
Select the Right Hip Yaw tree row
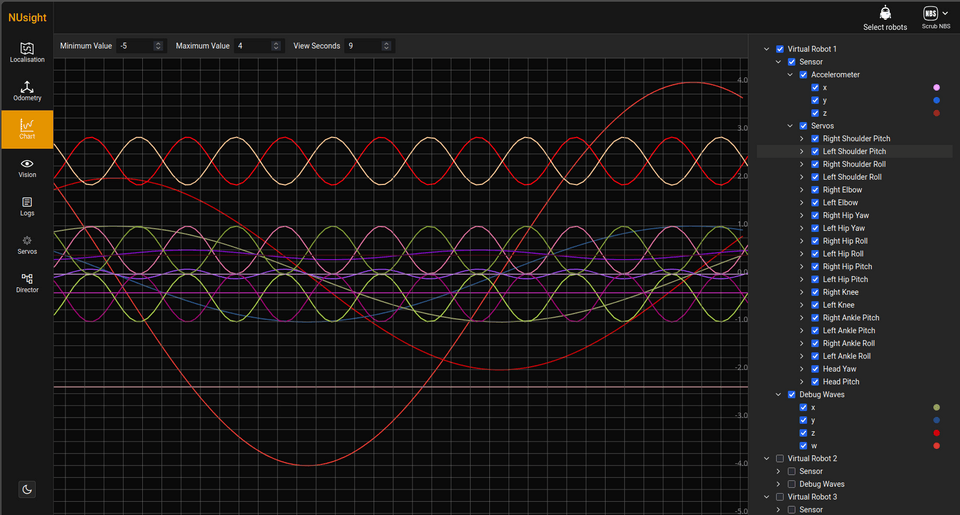click(x=855, y=216)
